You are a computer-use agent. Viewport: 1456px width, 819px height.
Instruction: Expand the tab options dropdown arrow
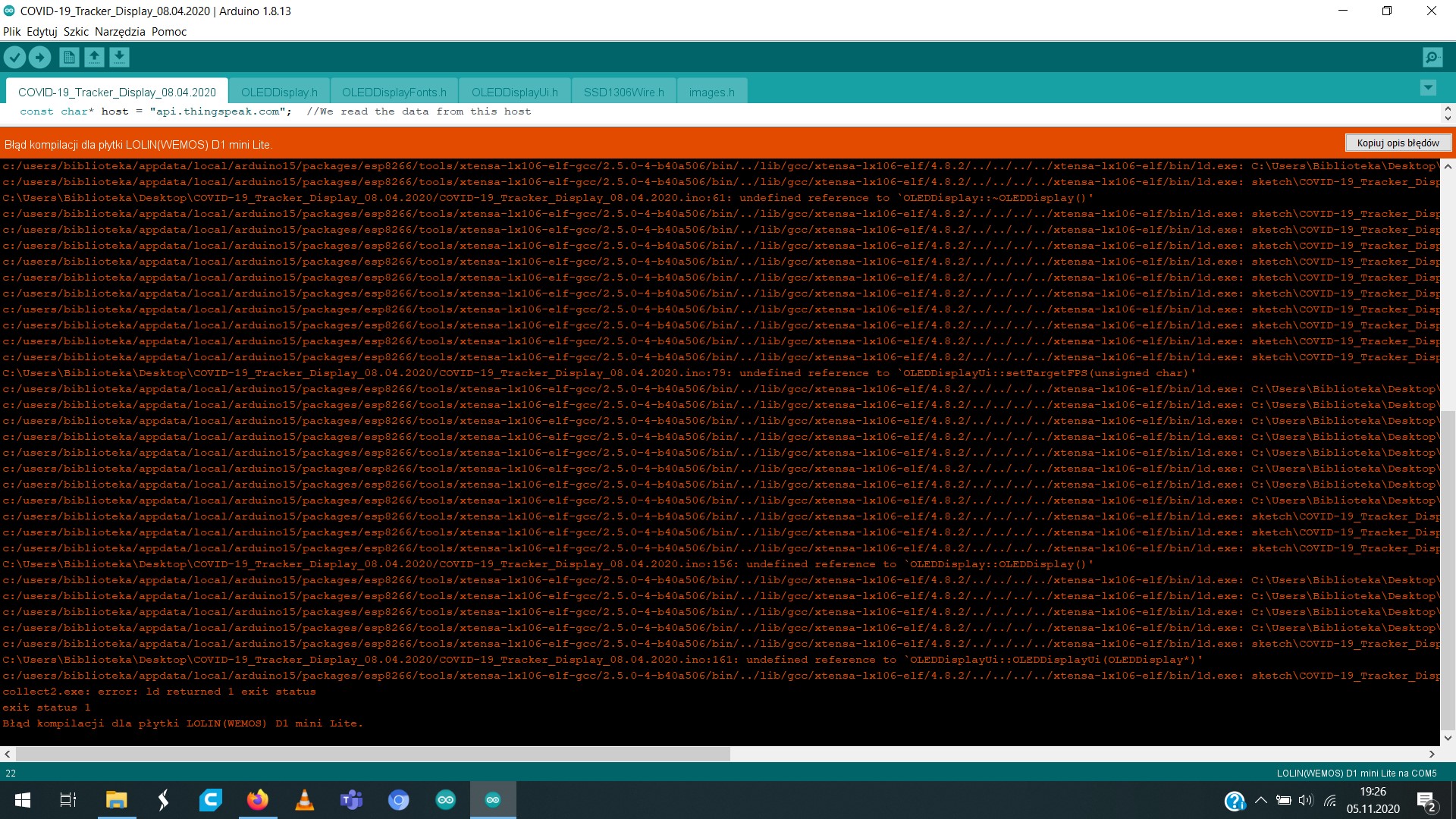click(1428, 88)
